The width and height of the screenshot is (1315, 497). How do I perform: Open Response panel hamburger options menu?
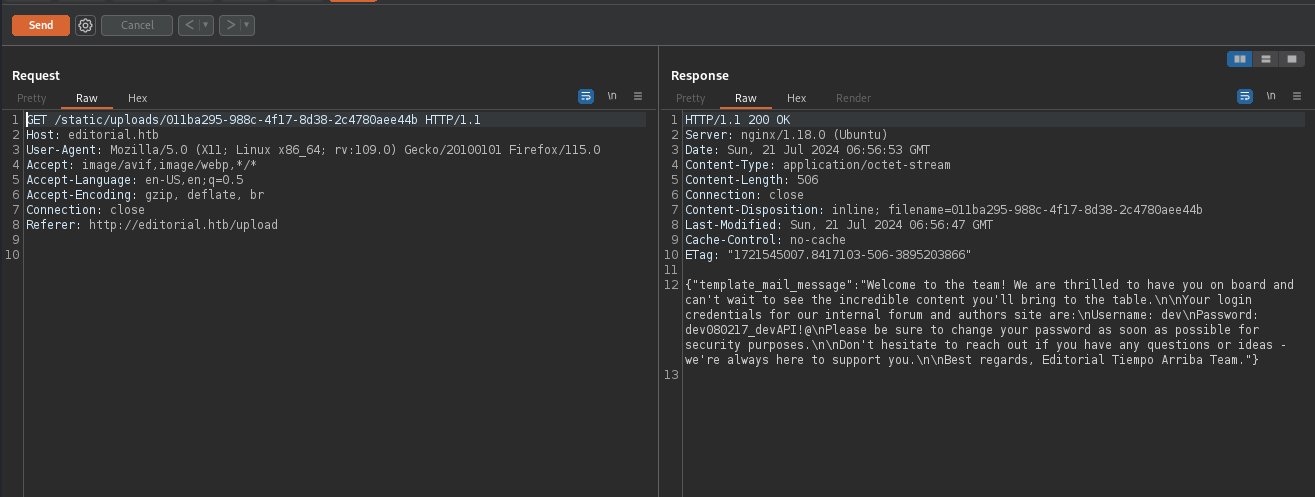click(x=1297, y=97)
